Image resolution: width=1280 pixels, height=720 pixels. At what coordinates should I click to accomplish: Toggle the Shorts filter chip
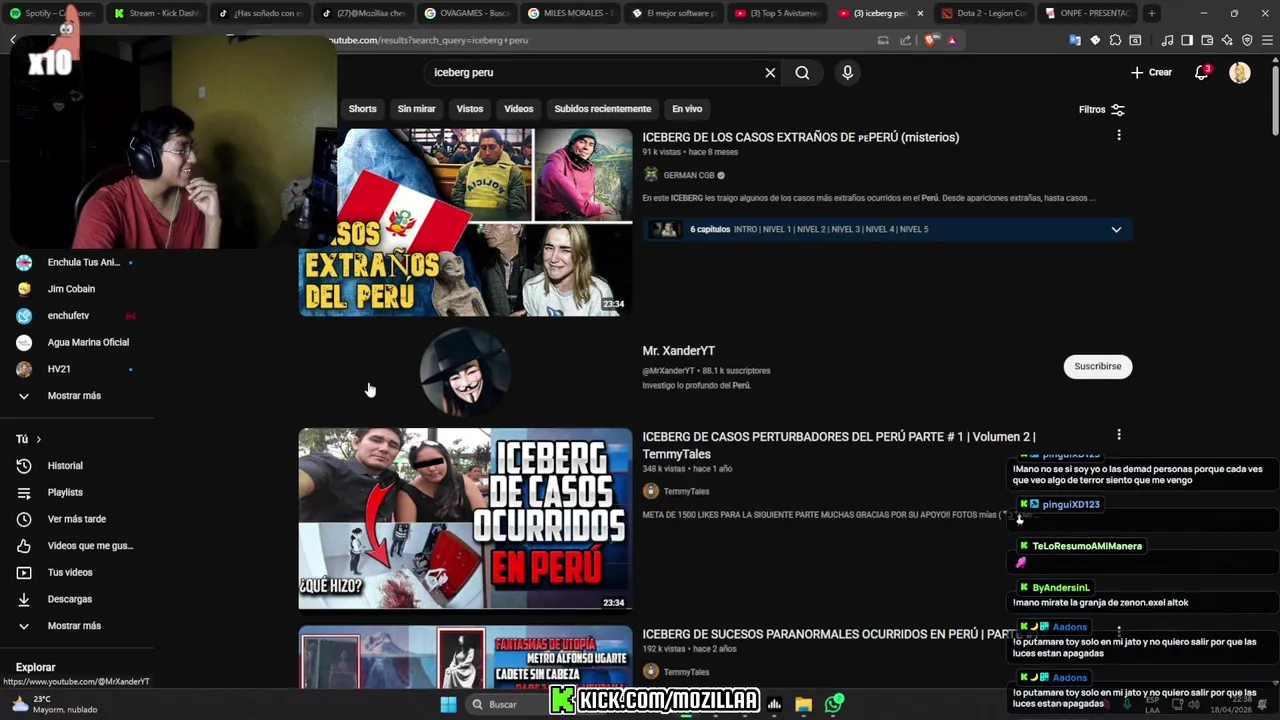pos(362,109)
